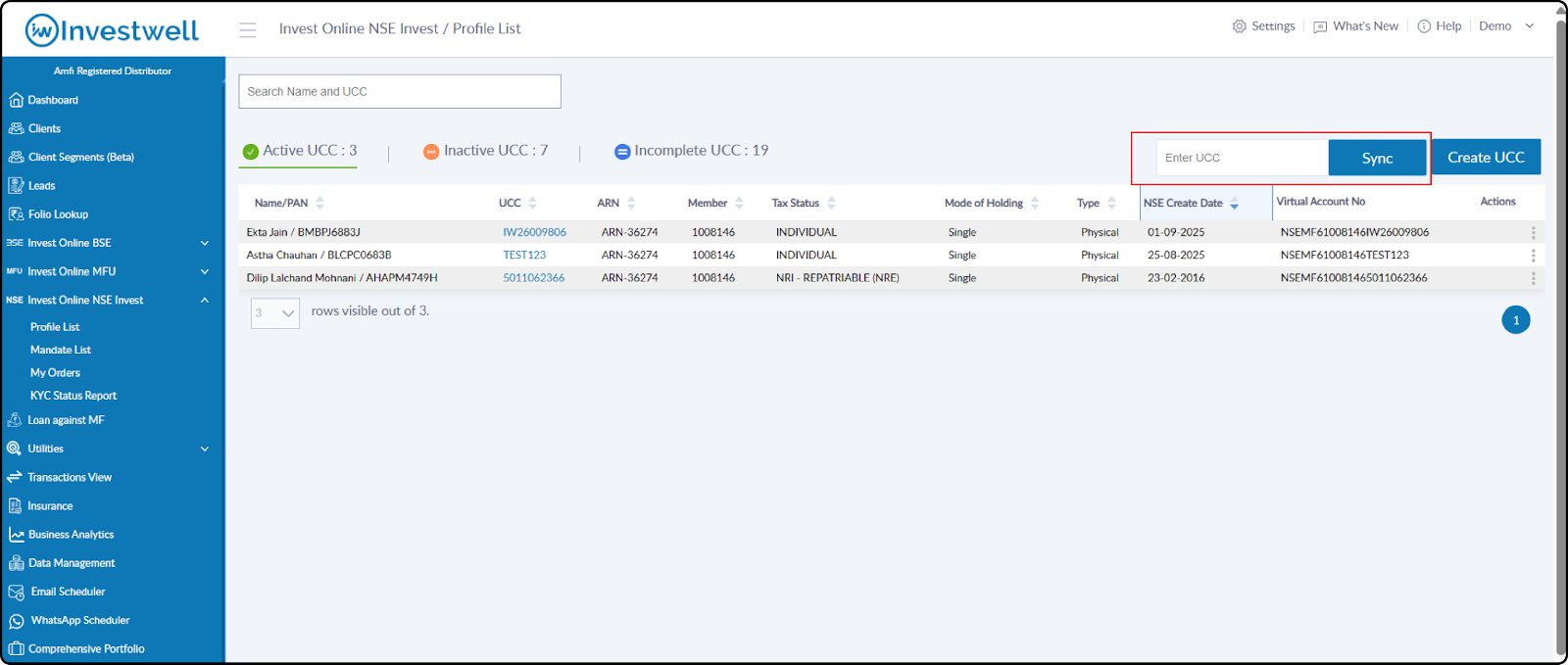
Task: Open UCC link IW26009806
Action: (534, 232)
